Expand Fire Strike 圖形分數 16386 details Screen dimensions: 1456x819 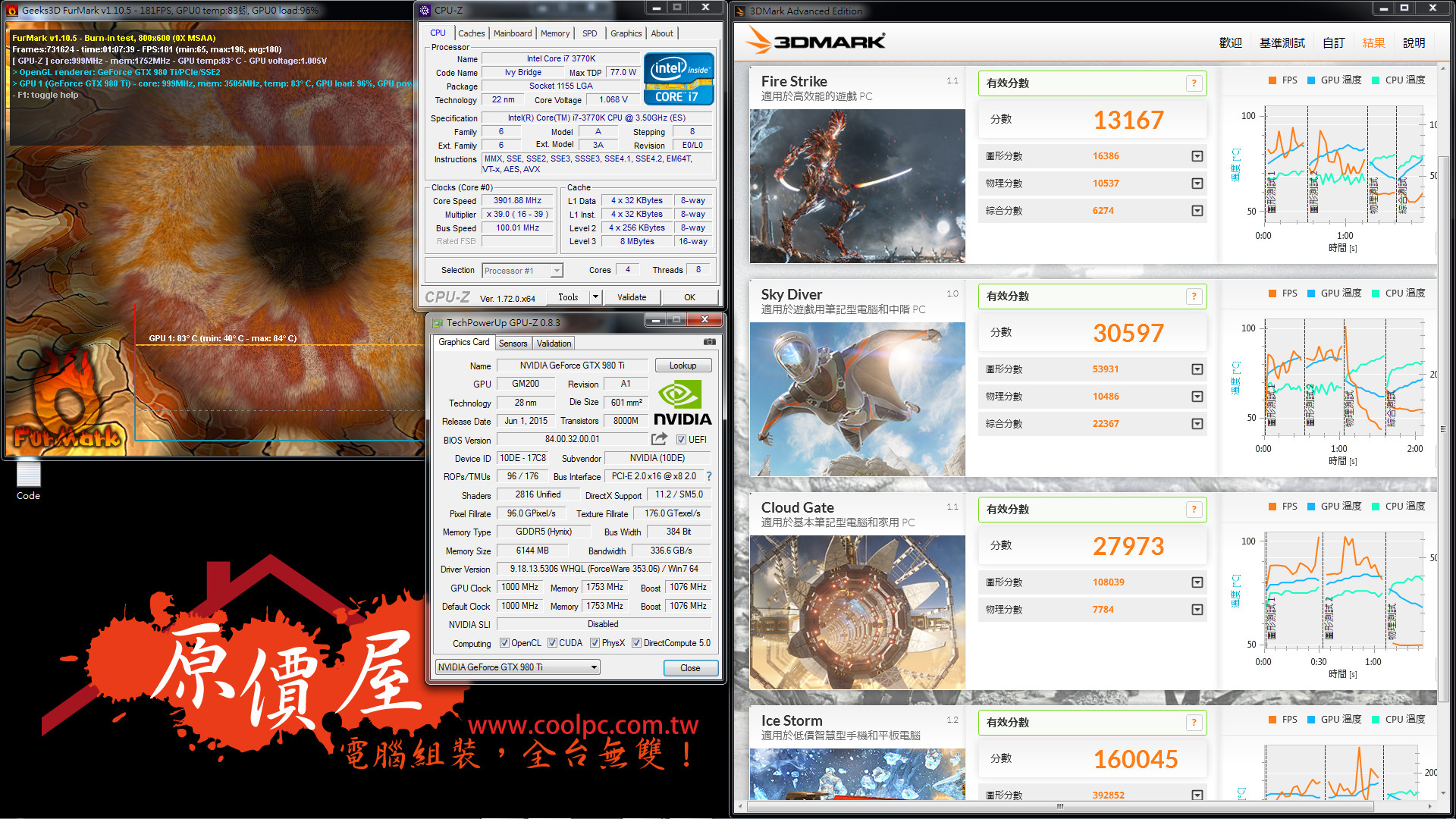tap(1197, 156)
